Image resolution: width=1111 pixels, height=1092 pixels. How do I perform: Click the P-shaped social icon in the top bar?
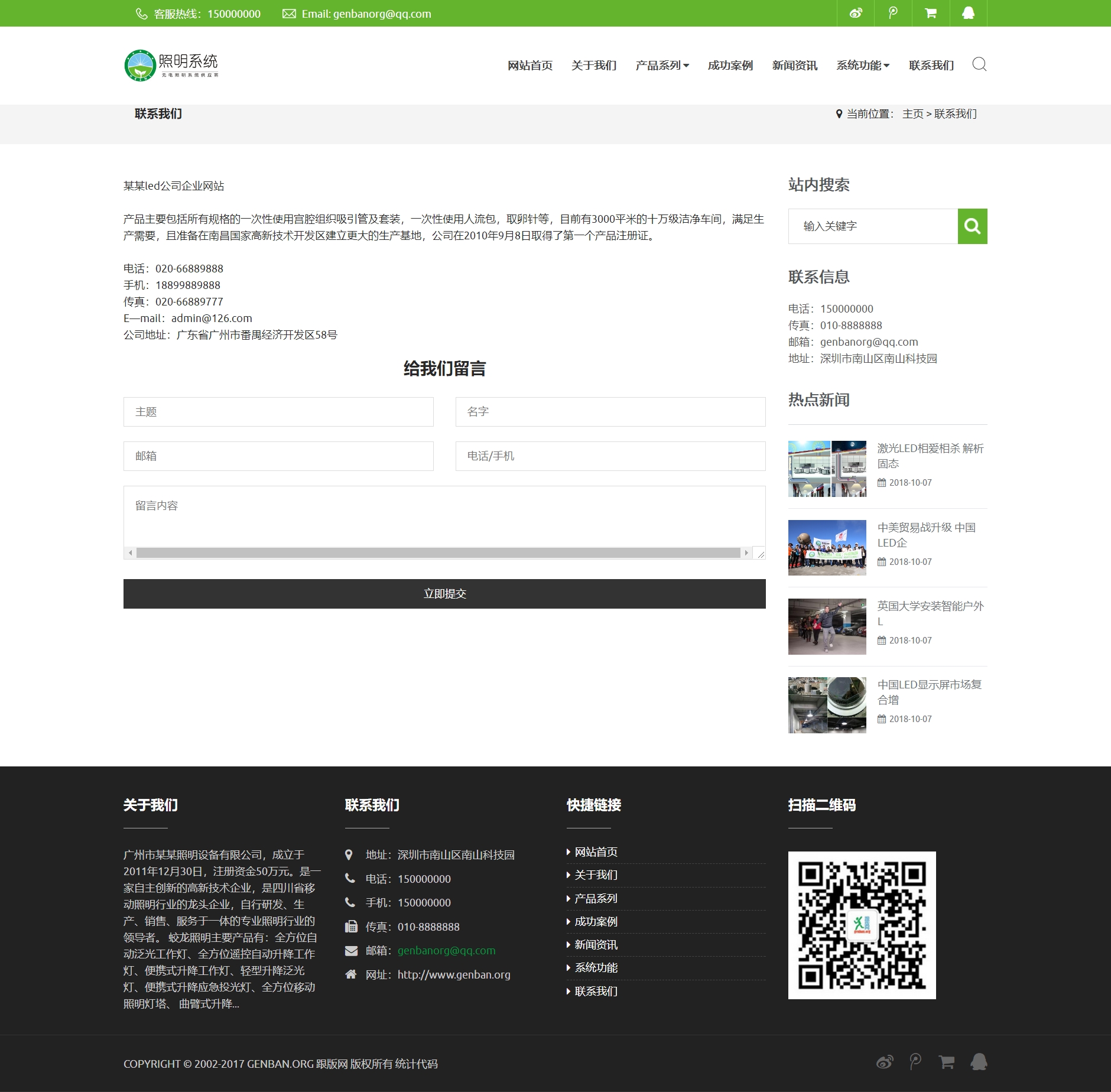click(x=894, y=13)
